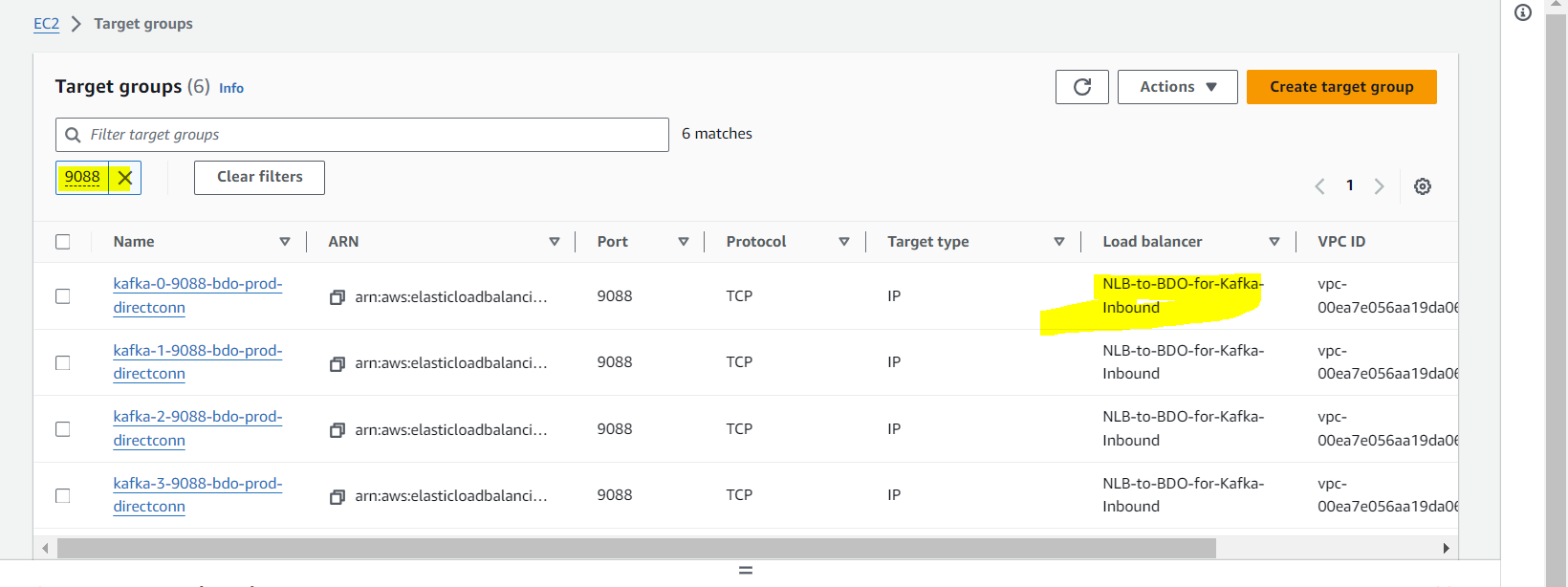Open kafka-2-9088-bdo-prod-directconn link

click(198, 428)
